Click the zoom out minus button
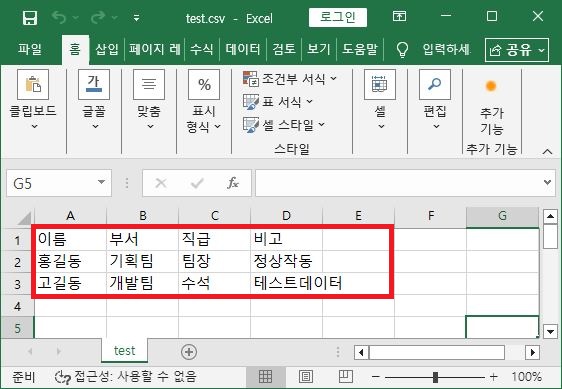Screen dimensions: 562x389 375,377
